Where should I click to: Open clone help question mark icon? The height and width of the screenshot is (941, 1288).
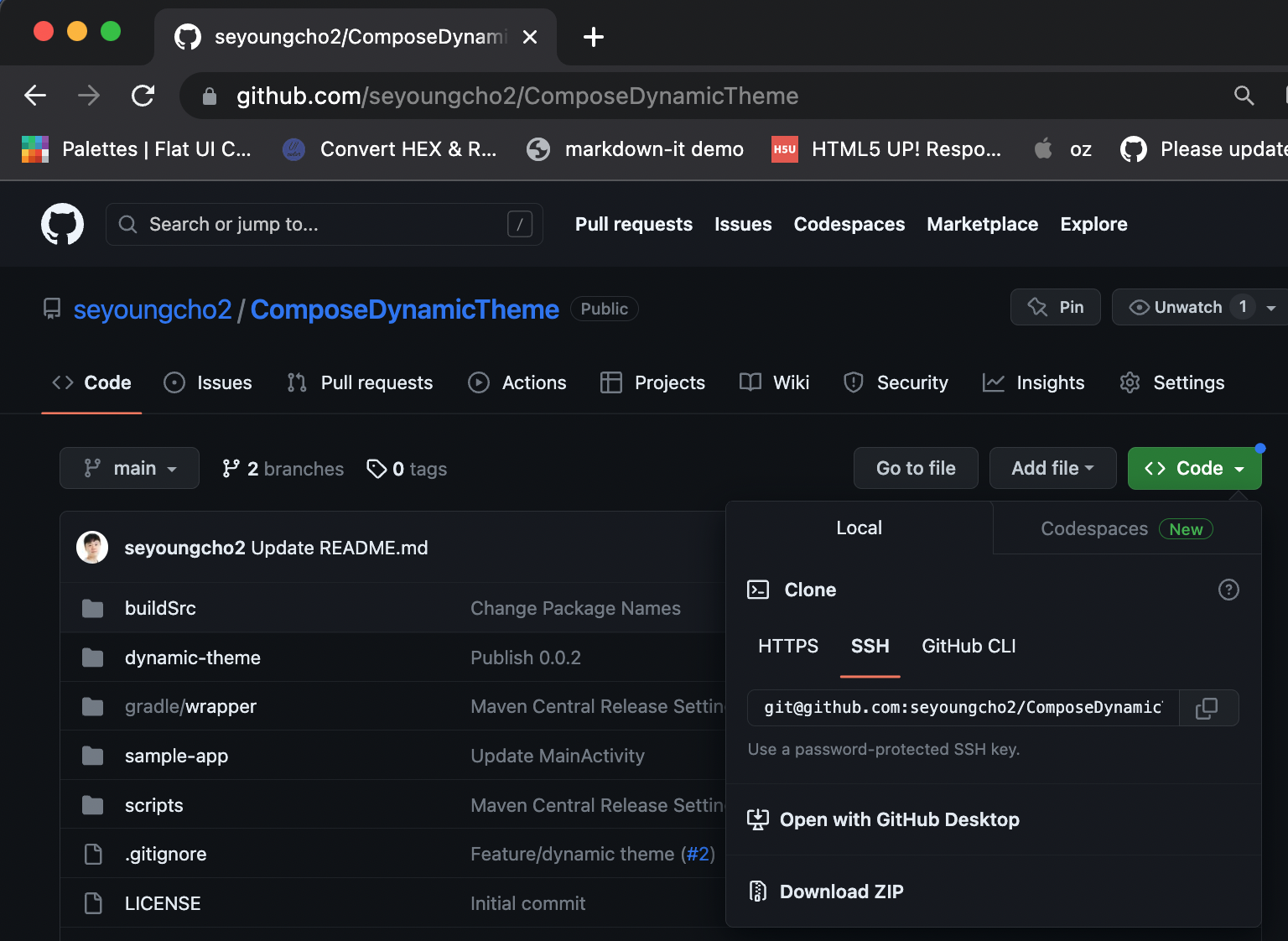1228,590
